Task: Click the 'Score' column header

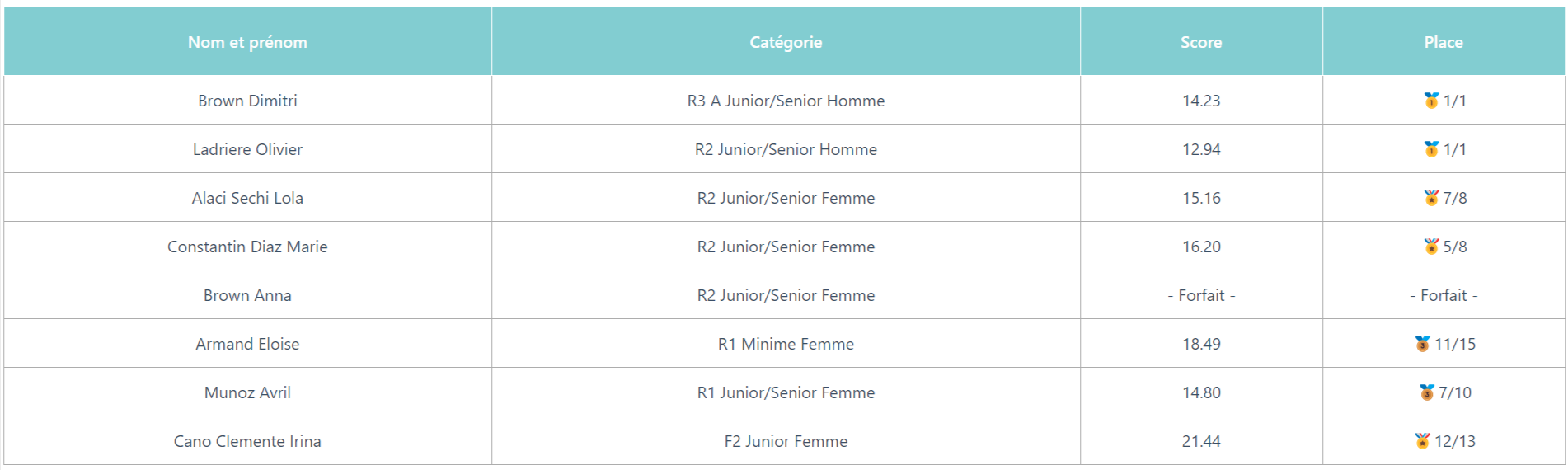Action: click(1201, 42)
